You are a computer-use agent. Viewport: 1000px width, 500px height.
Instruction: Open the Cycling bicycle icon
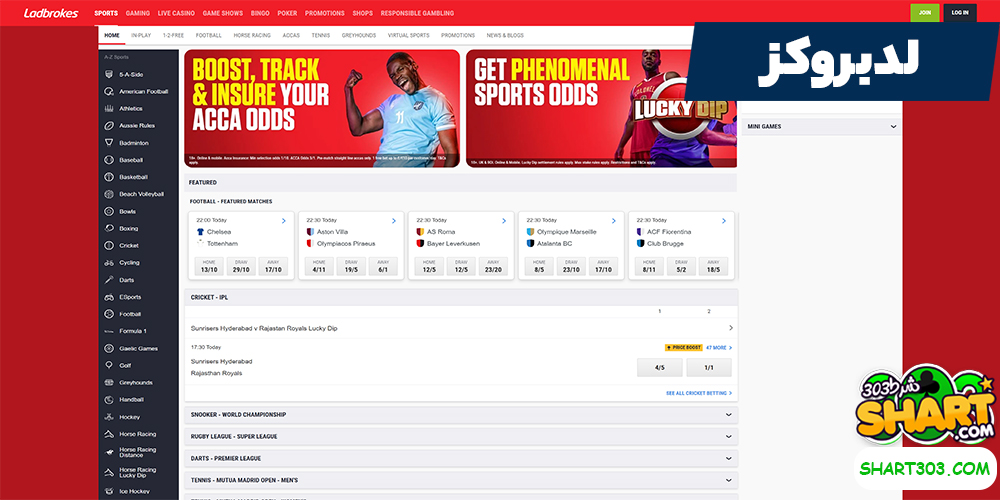(109, 263)
